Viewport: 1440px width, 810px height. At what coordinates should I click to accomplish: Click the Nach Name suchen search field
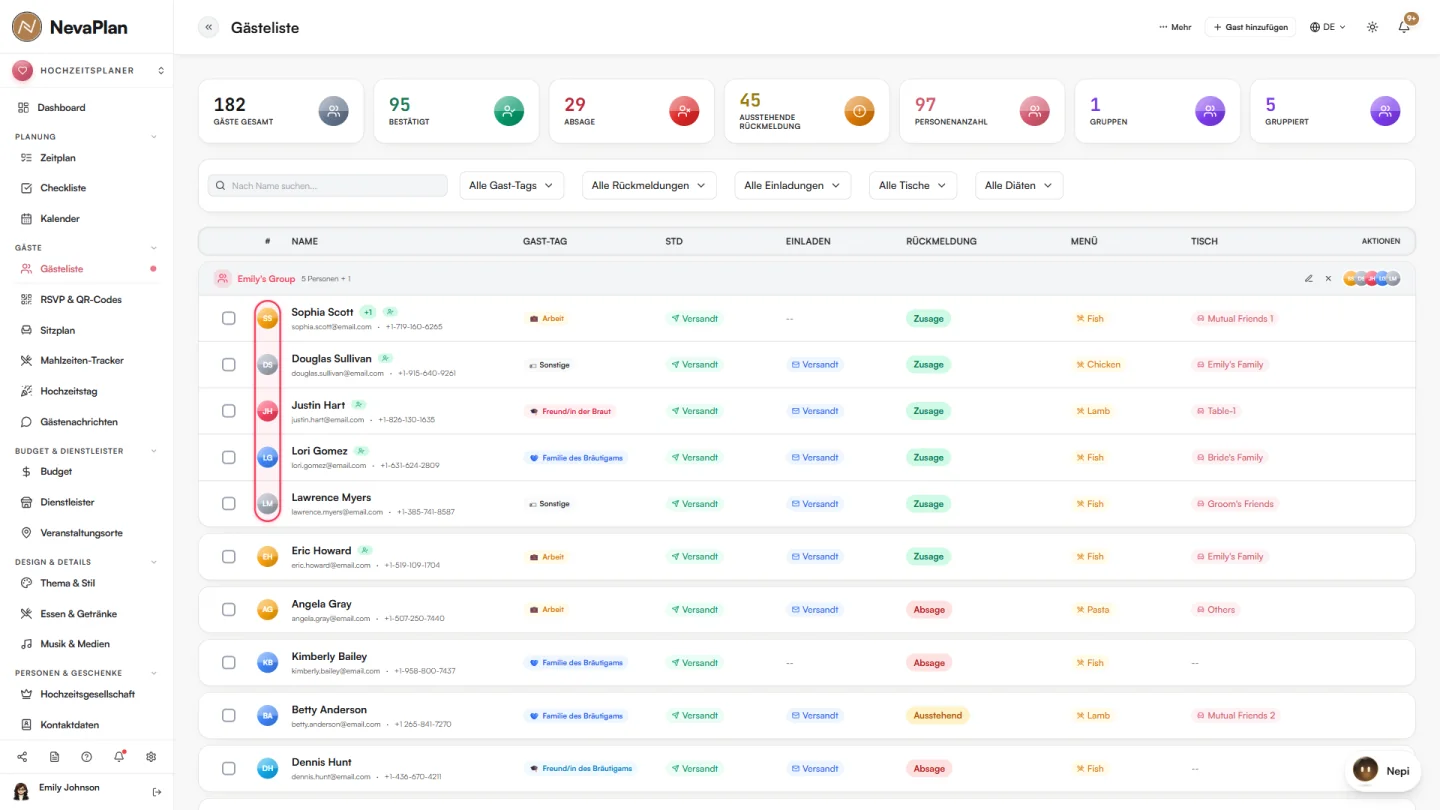pyautogui.click(x=328, y=185)
